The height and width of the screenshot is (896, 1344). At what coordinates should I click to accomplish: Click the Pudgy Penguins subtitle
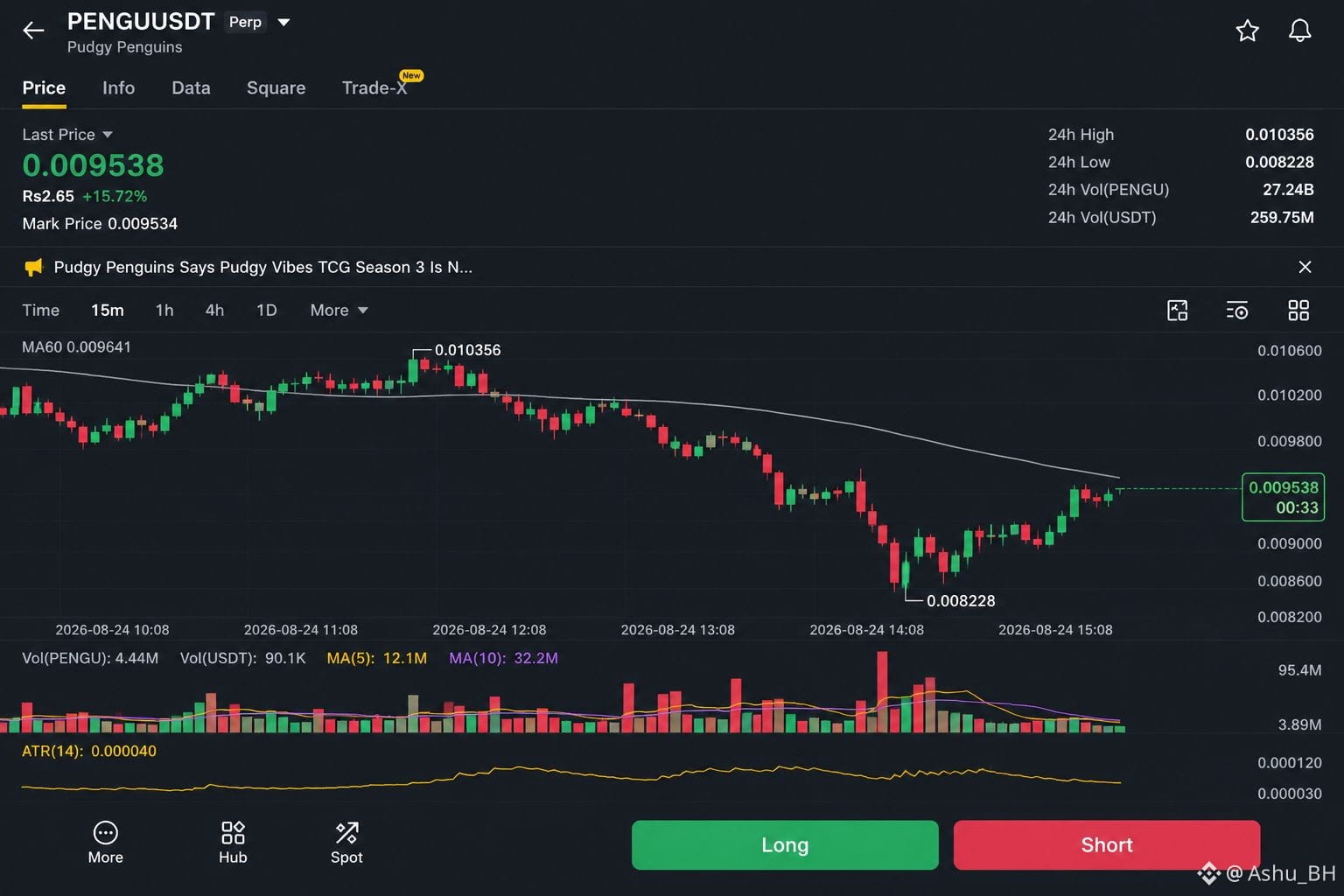click(125, 47)
